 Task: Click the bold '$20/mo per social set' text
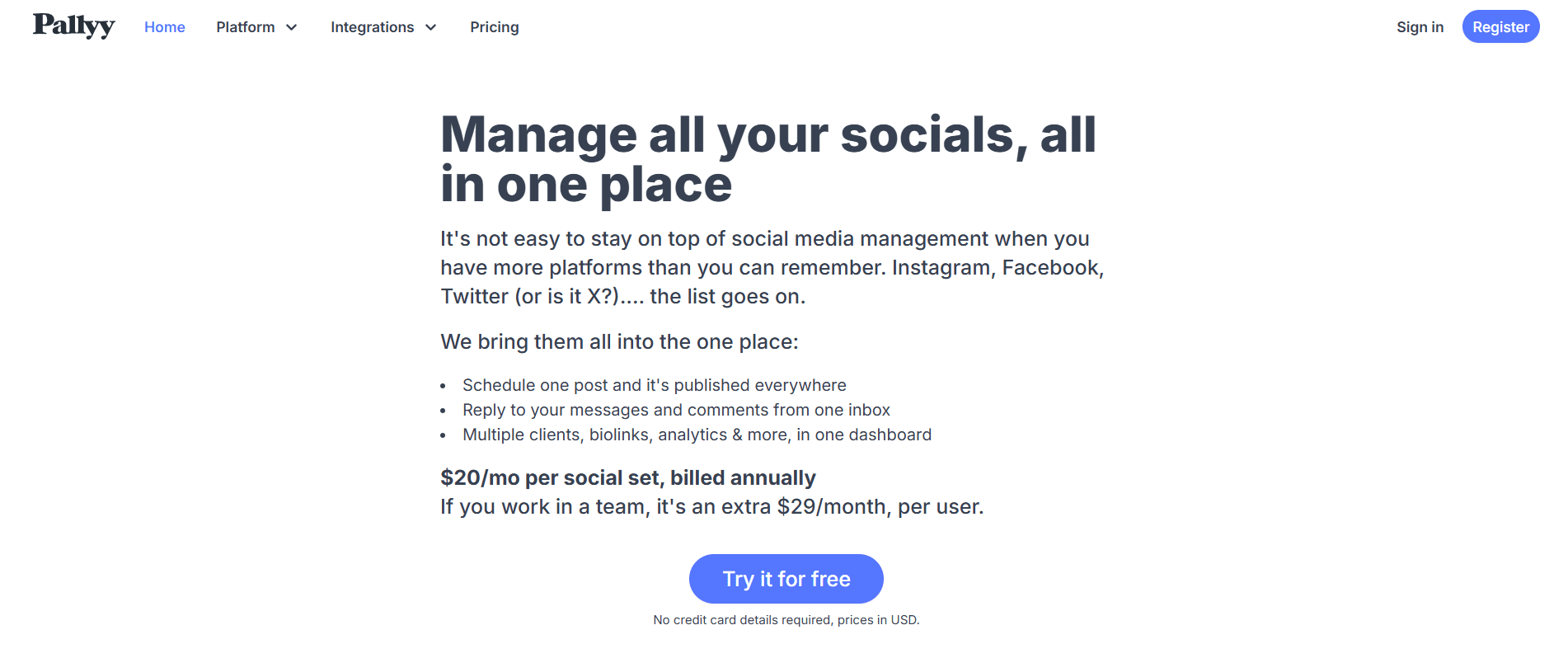627,477
